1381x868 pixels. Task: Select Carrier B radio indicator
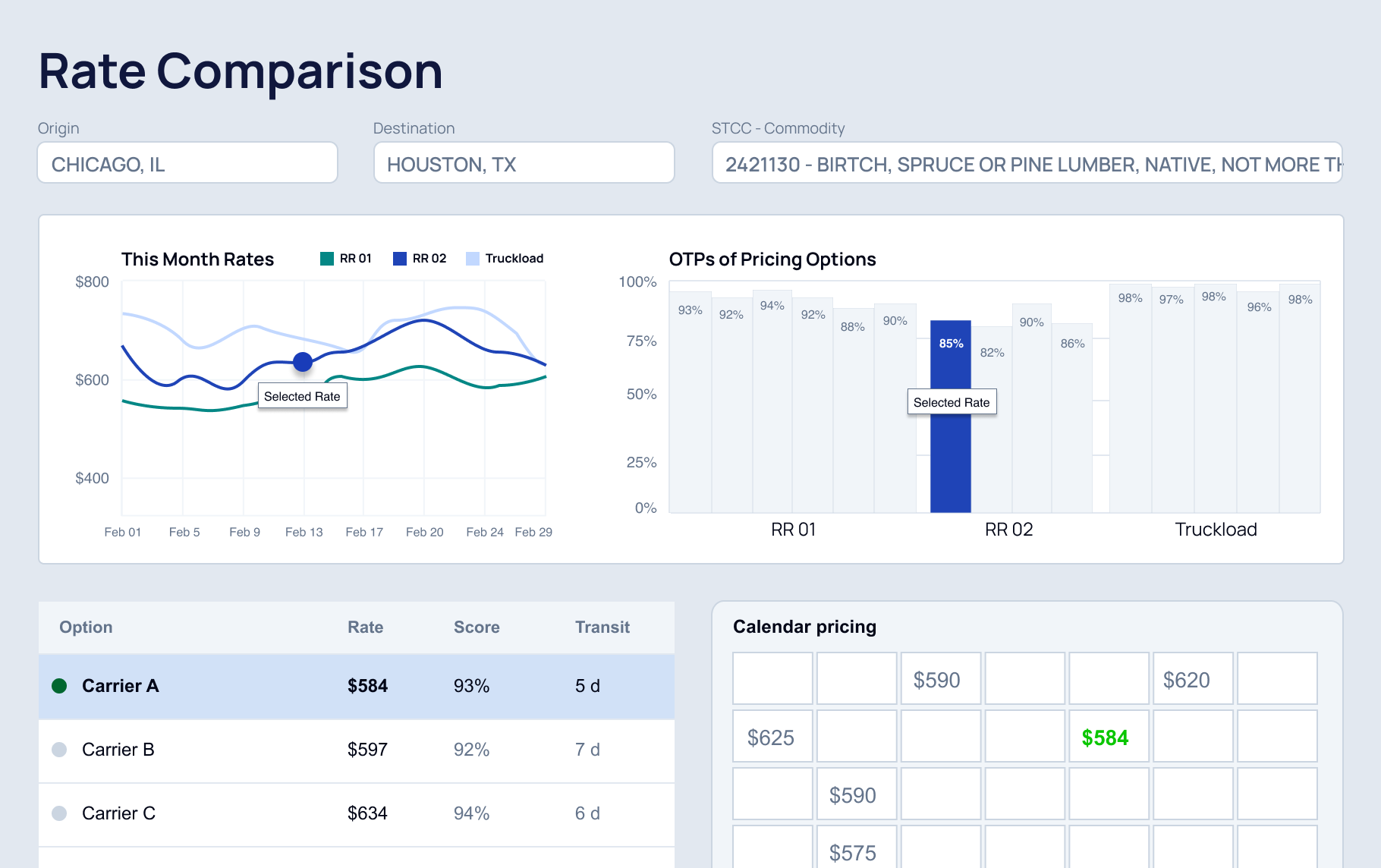pyautogui.click(x=59, y=750)
